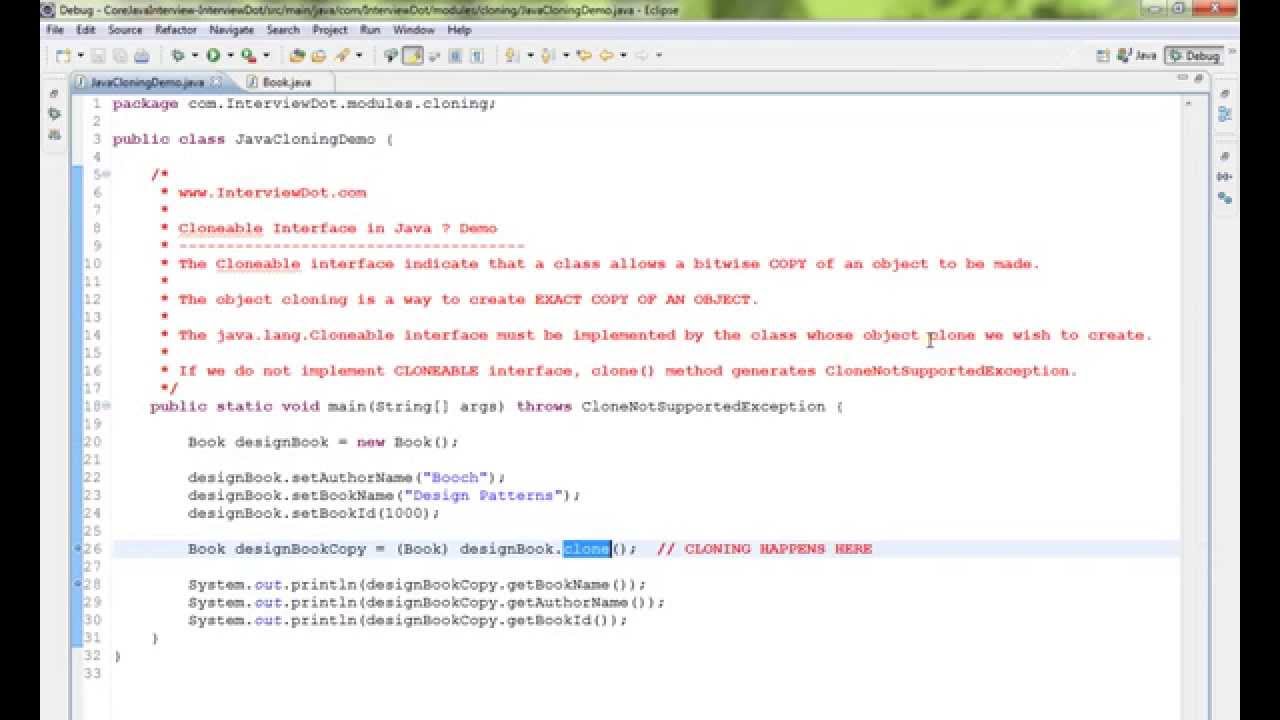Toggle Mark Occurrences highlighted button

[413, 56]
